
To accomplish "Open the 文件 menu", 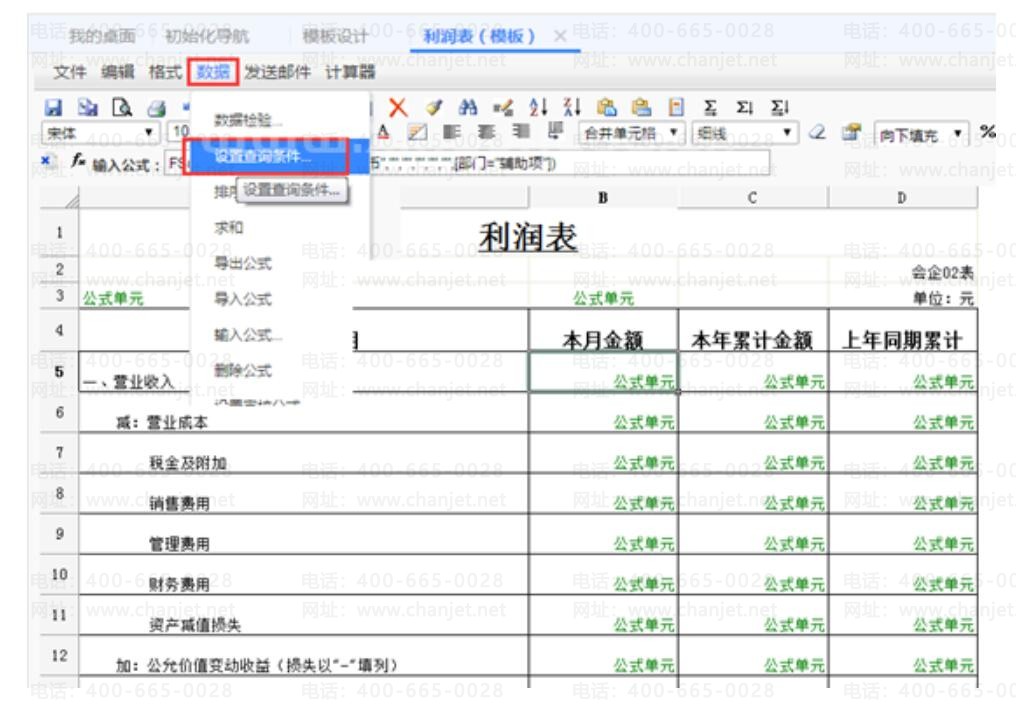I will pyautogui.click(x=69, y=72).
